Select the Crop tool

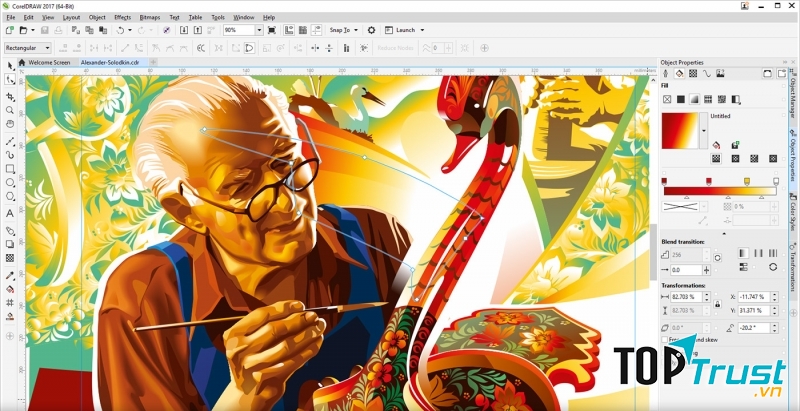(x=10, y=97)
